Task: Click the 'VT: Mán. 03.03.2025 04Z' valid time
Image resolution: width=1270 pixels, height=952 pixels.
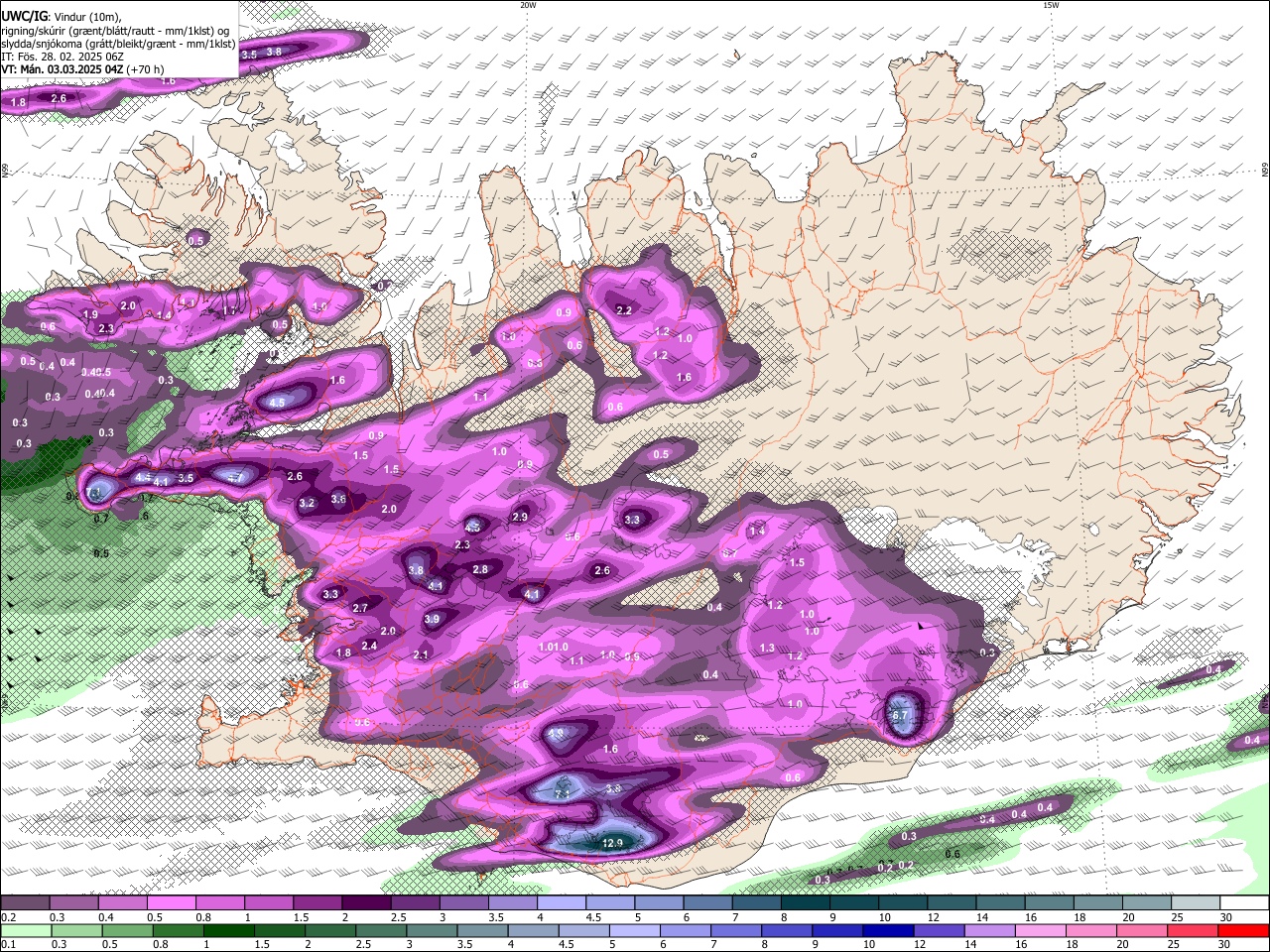Action: (x=63, y=69)
